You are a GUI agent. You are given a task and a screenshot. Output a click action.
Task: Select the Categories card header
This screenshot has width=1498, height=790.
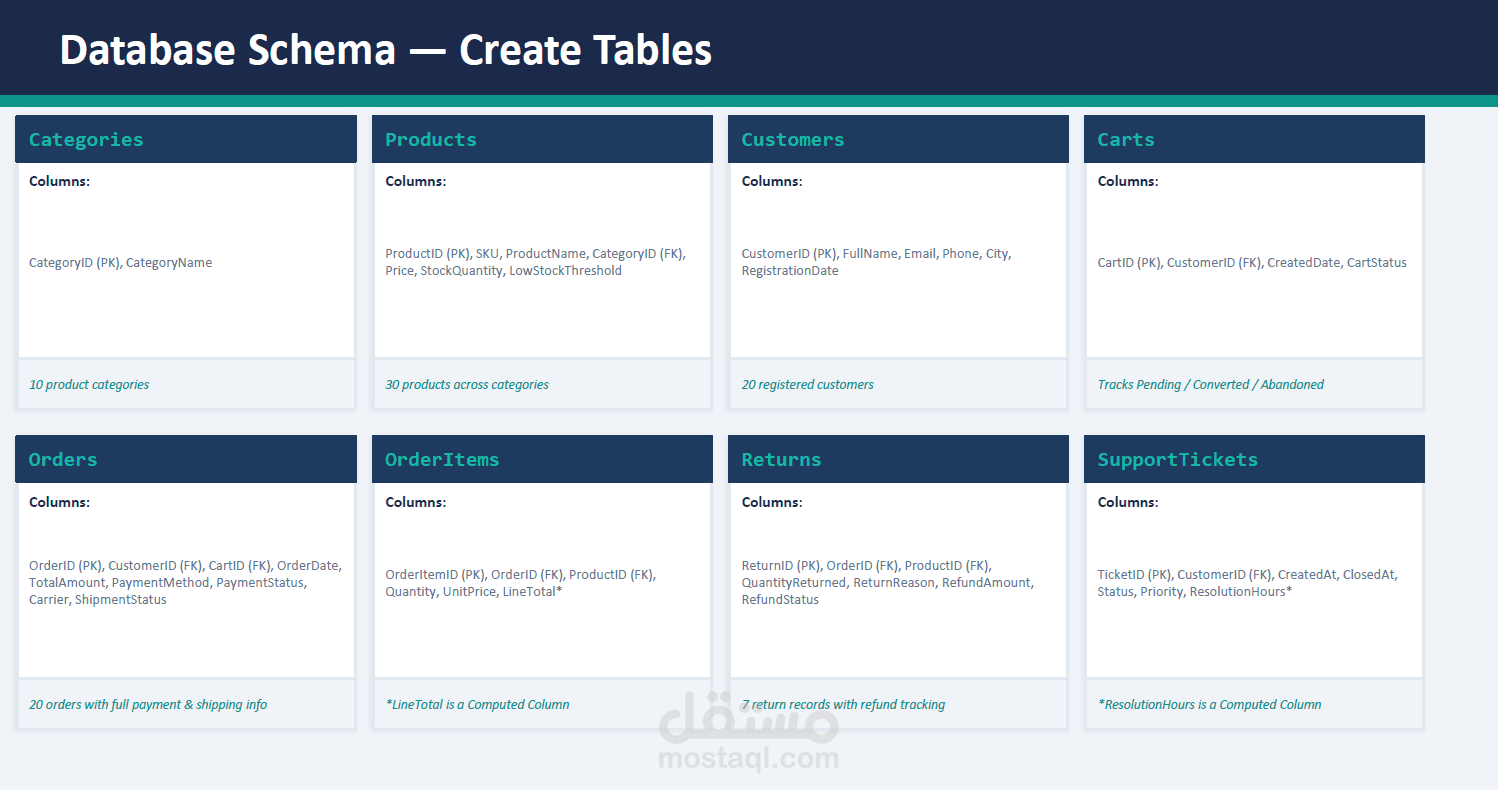click(186, 139)
